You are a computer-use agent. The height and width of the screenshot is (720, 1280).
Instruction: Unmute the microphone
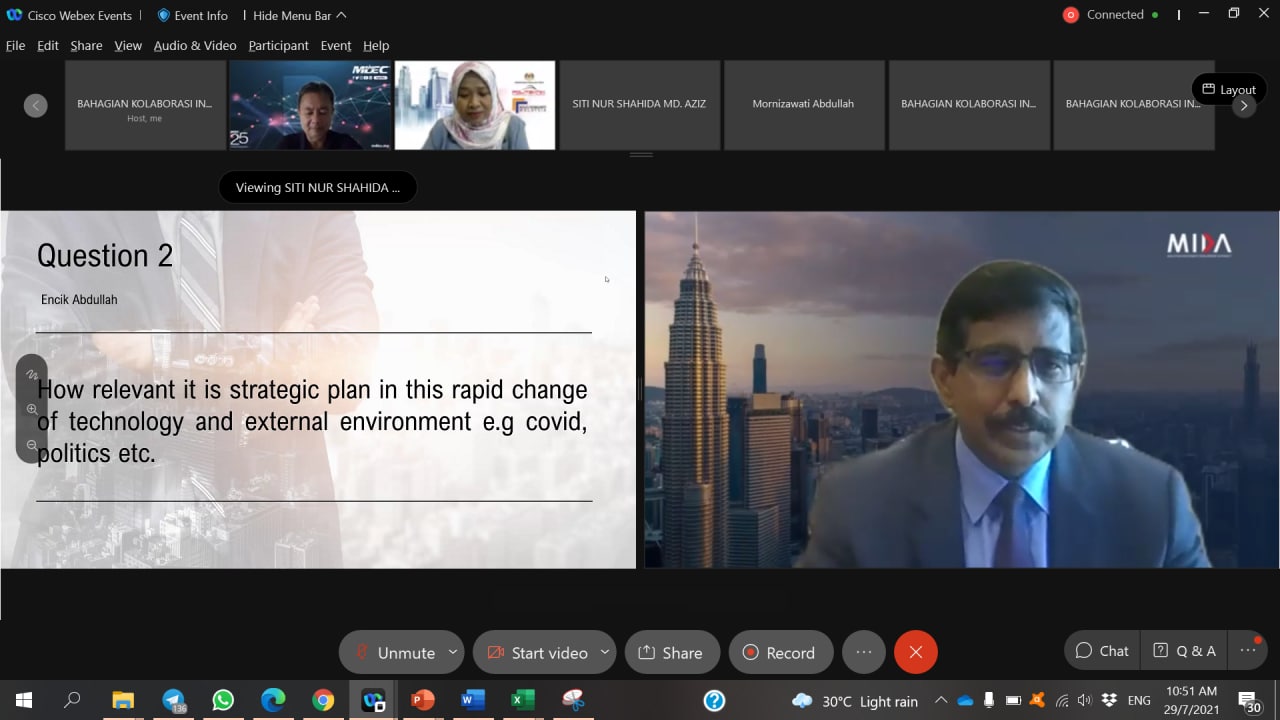pos(393,652)
